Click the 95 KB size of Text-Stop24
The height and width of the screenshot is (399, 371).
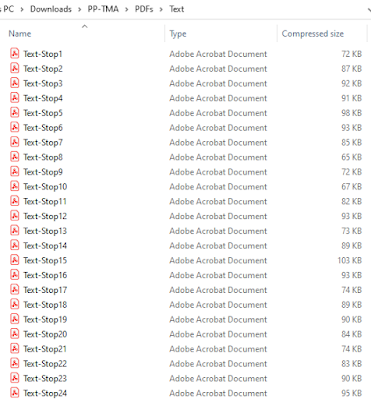(x=351, y=393)
